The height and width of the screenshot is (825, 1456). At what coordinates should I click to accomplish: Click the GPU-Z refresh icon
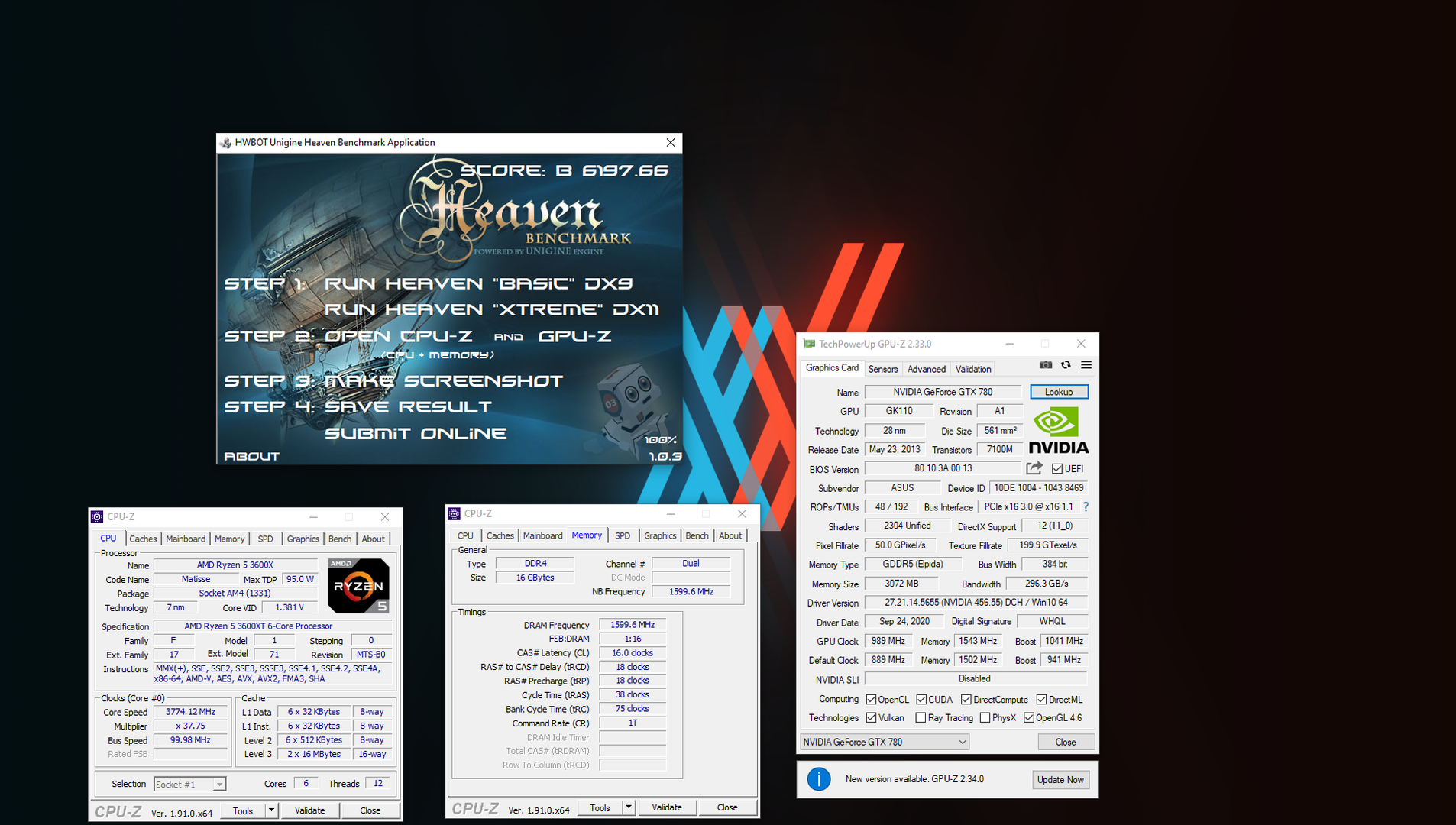[1066, 365]
